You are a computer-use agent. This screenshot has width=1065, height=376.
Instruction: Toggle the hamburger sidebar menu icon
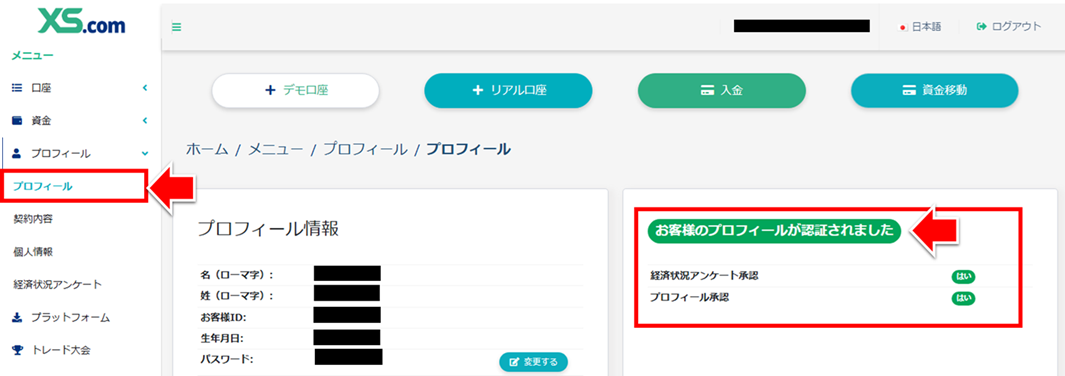point(177,28)
